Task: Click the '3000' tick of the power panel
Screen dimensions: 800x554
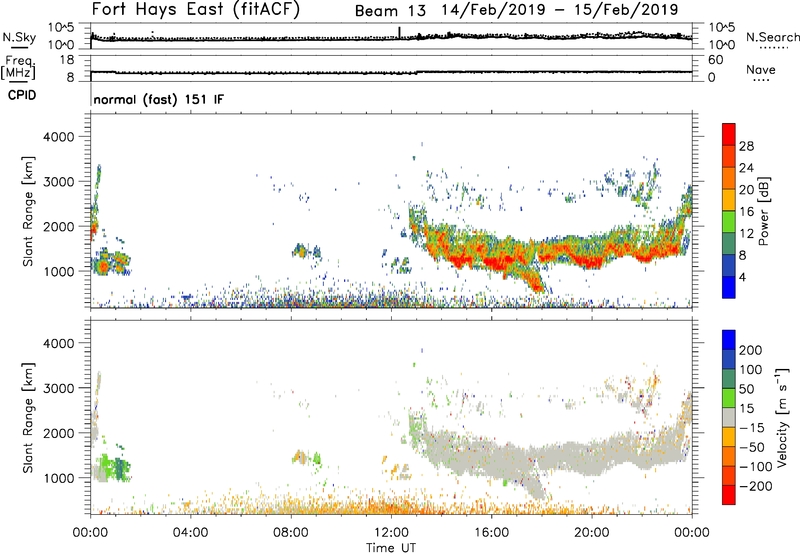Action: [x=58, y=182]
